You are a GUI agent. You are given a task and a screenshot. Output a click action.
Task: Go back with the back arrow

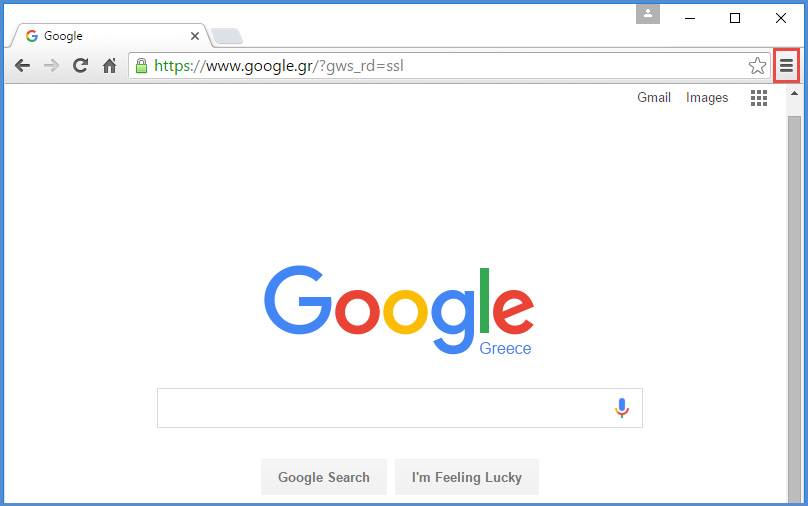coord(22,66)
